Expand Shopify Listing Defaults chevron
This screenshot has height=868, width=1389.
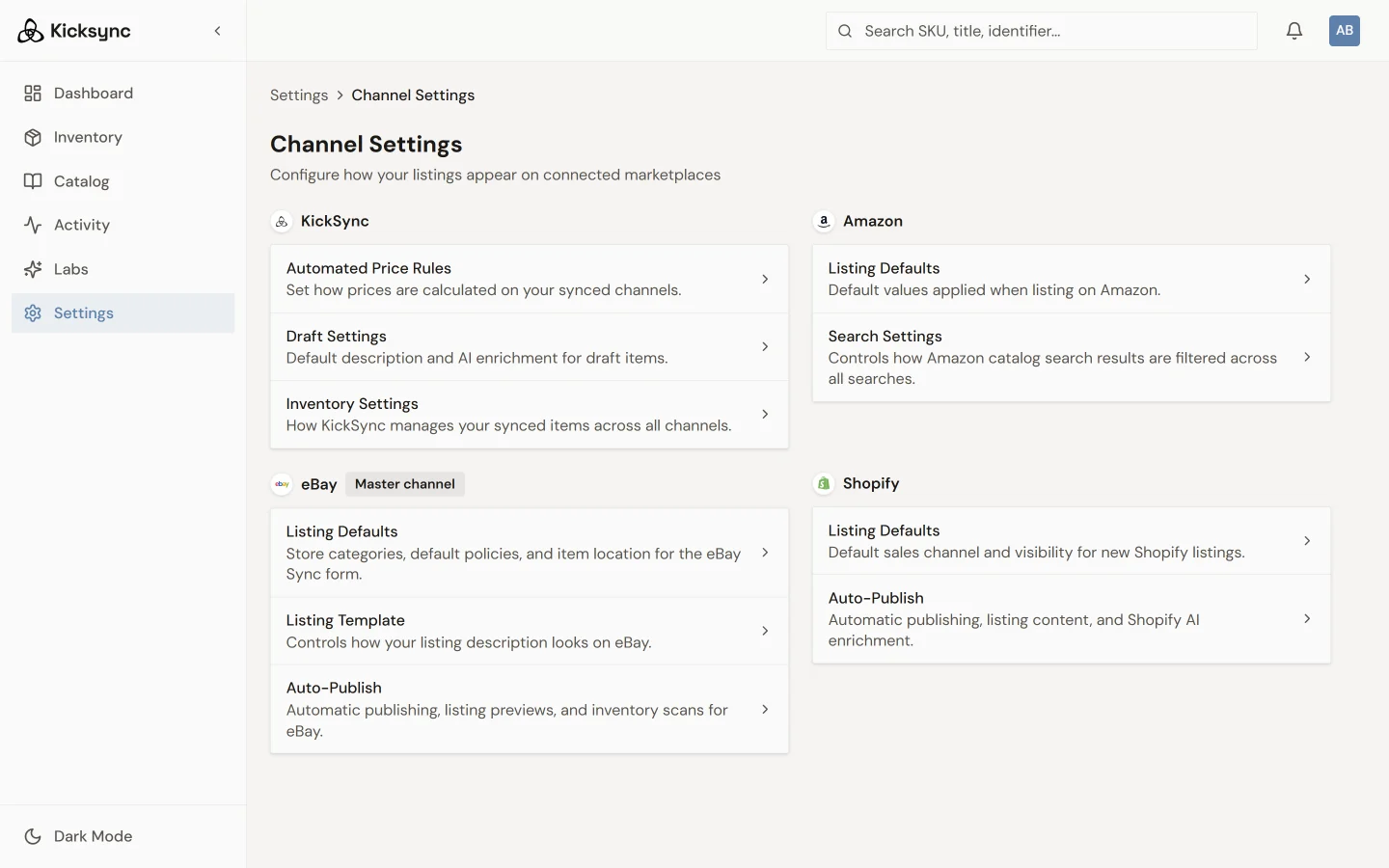[x=1307, y=541]
